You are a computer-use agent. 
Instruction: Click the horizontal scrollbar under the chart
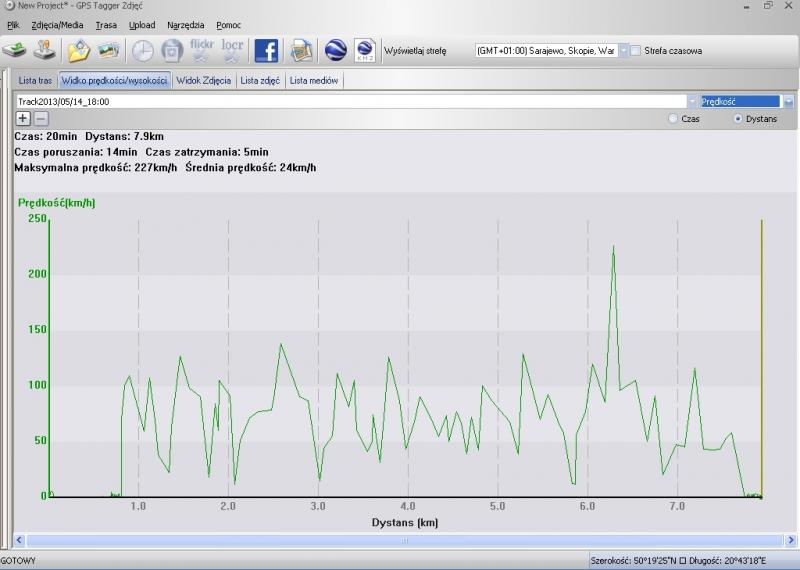pyautogui.click(x=404, y=540)
